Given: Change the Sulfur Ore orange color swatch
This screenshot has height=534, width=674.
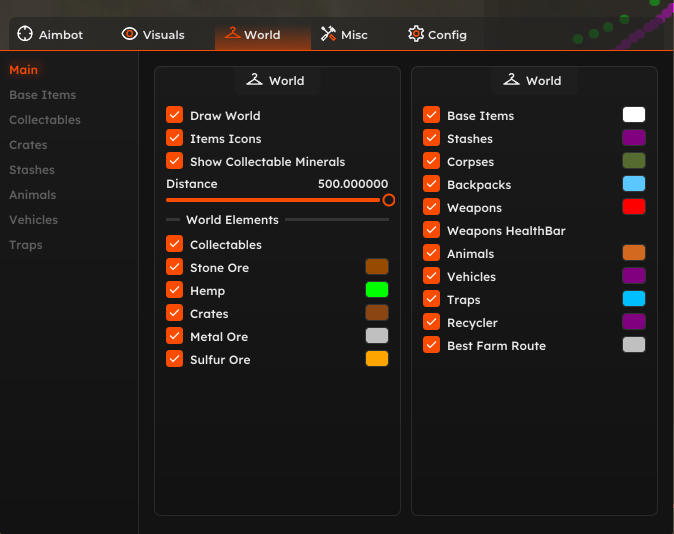Looking at the screenshot, I should 377,359.
